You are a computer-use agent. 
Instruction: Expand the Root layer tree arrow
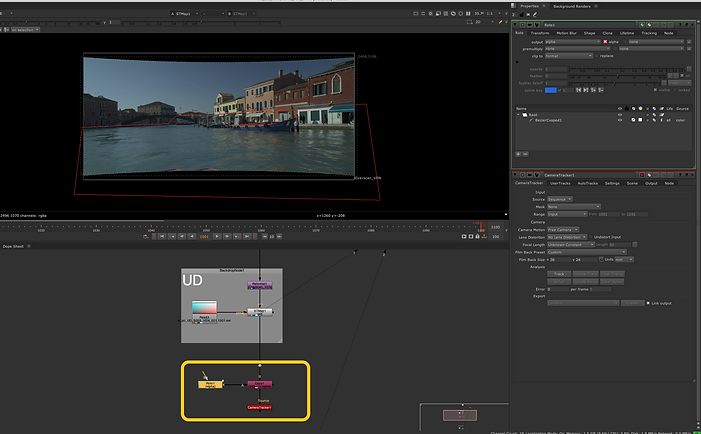[519, 115]
